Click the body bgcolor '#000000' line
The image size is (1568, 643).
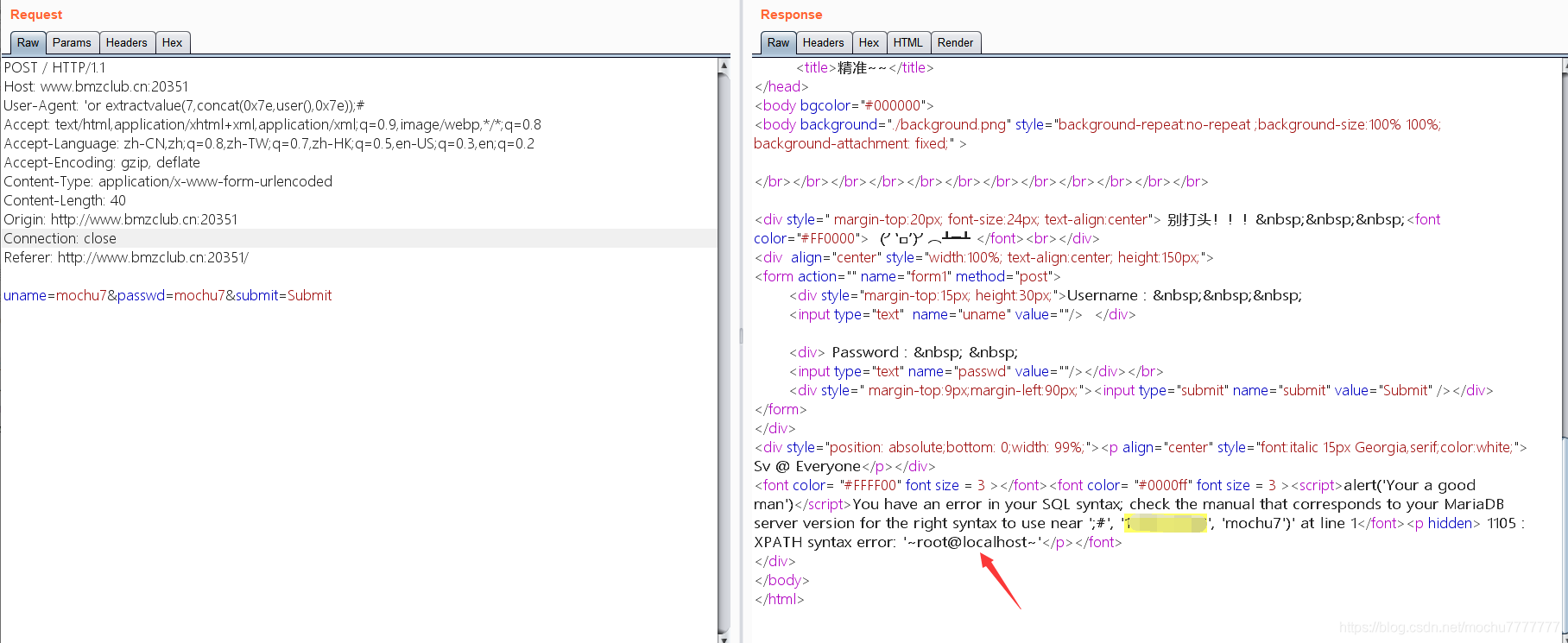tap(844, 105)
